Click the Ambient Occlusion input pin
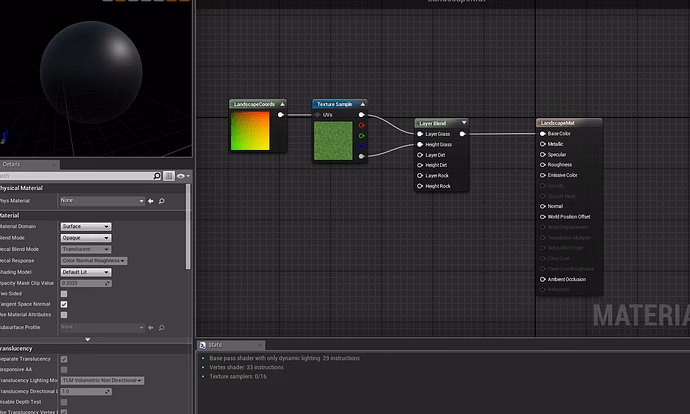This screenshot has width=690, height=414. 543,279
